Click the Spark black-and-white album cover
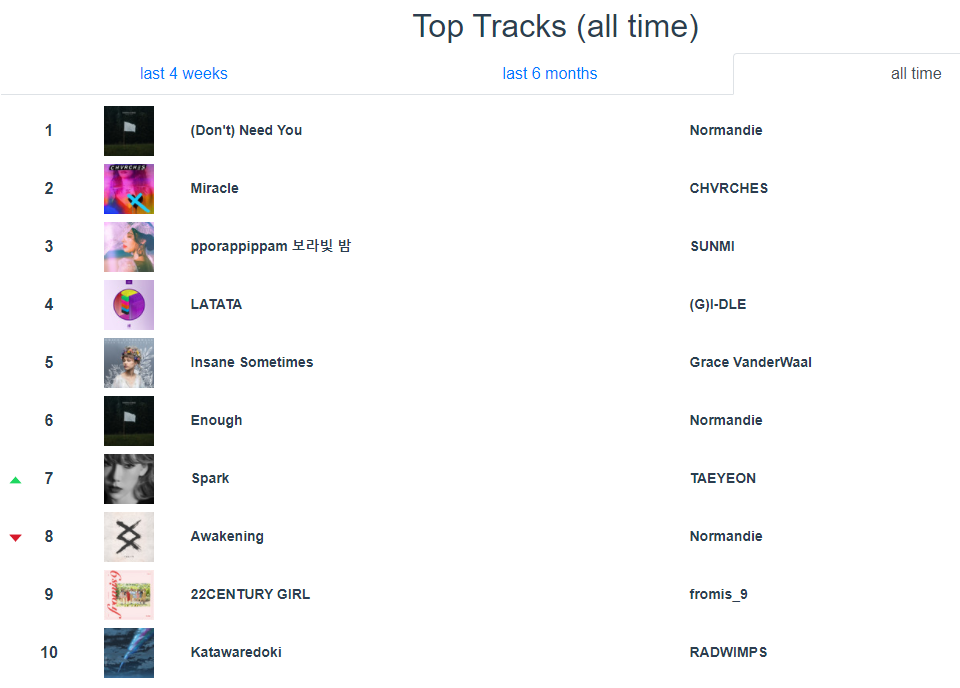This screenshot has height=688, width=960. click(129, 479)
